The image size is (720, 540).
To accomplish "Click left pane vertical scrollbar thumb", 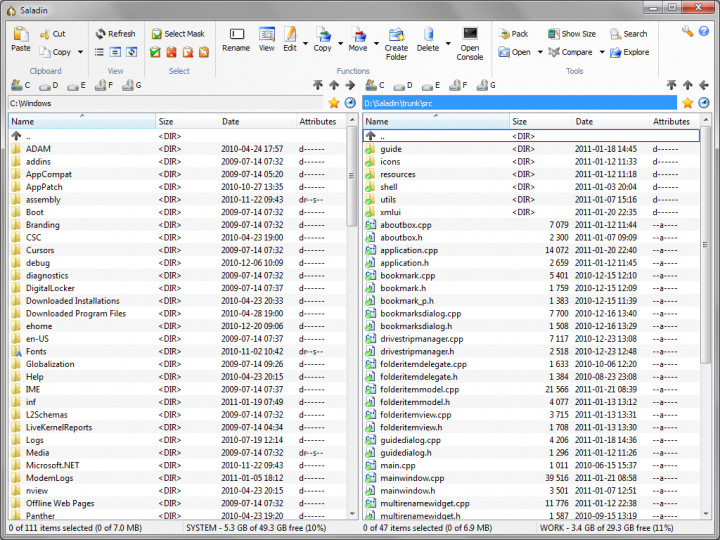I will [352, 176].
